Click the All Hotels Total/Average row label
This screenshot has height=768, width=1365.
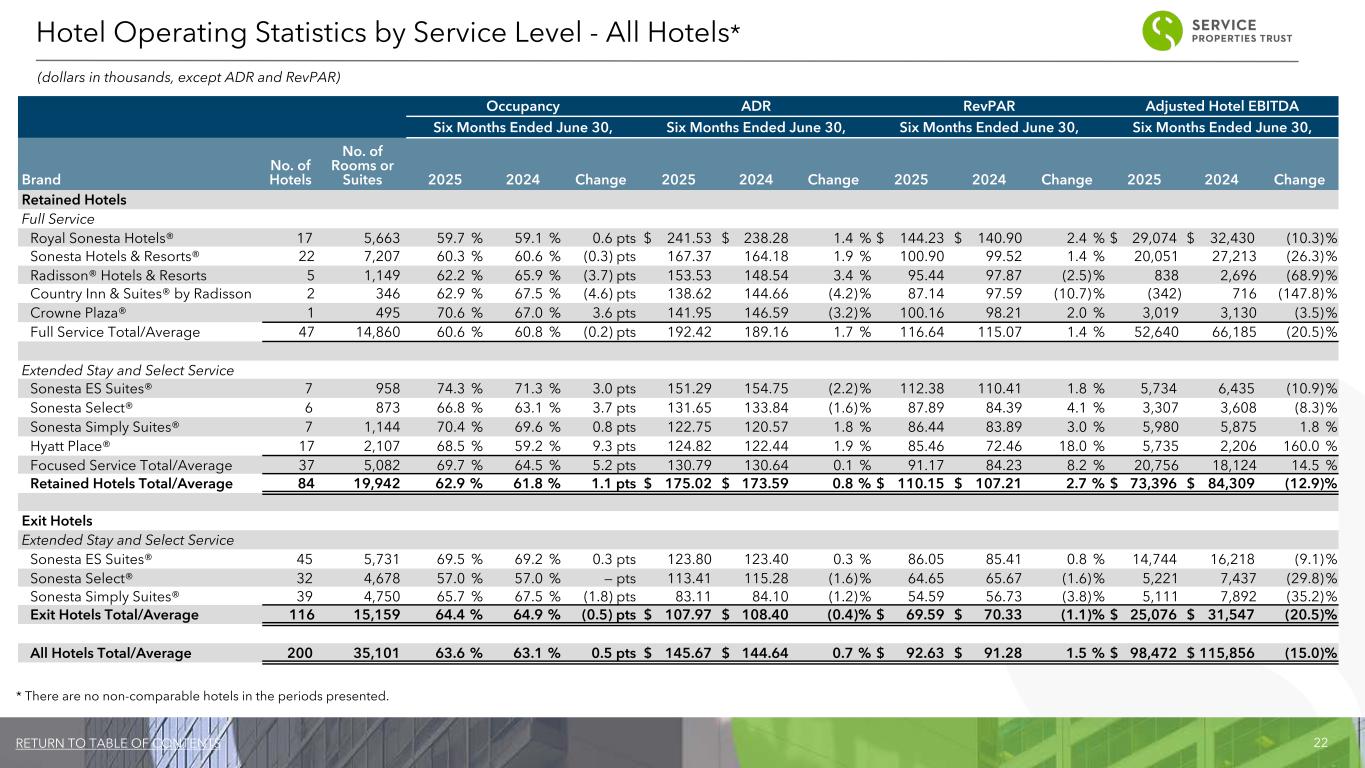coord(111,653)
